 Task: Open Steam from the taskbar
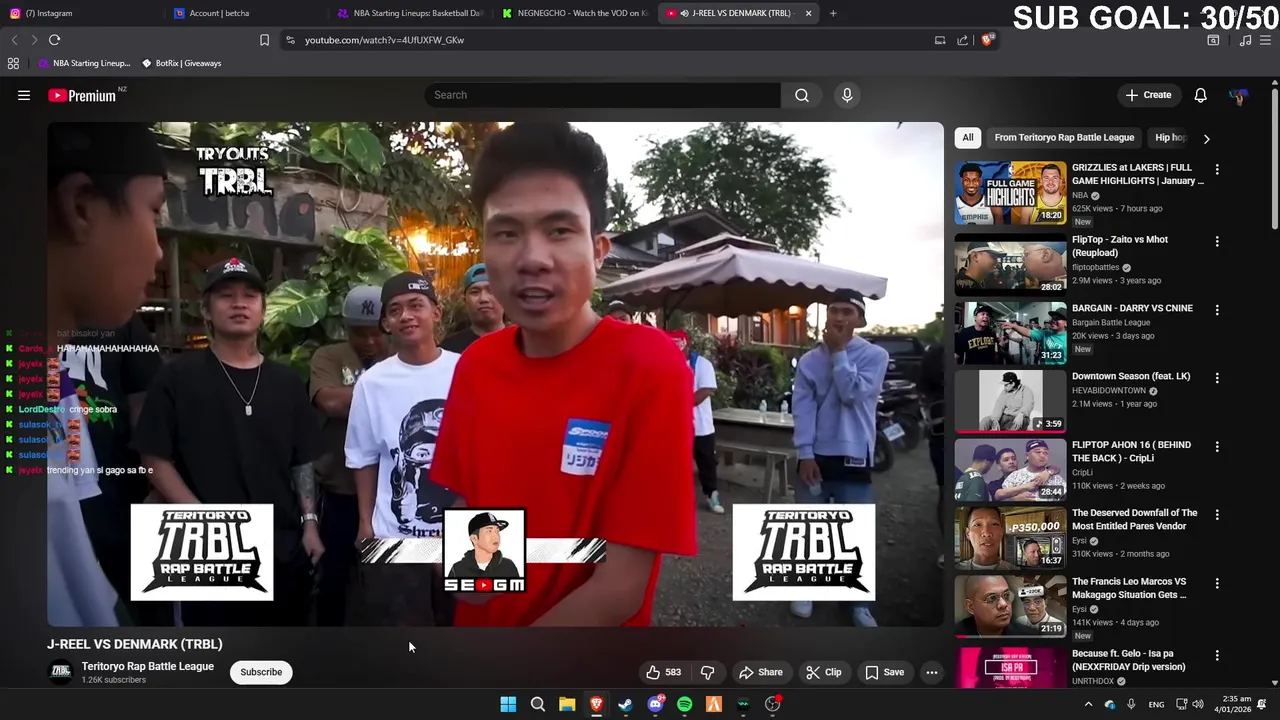coord(625,704)
